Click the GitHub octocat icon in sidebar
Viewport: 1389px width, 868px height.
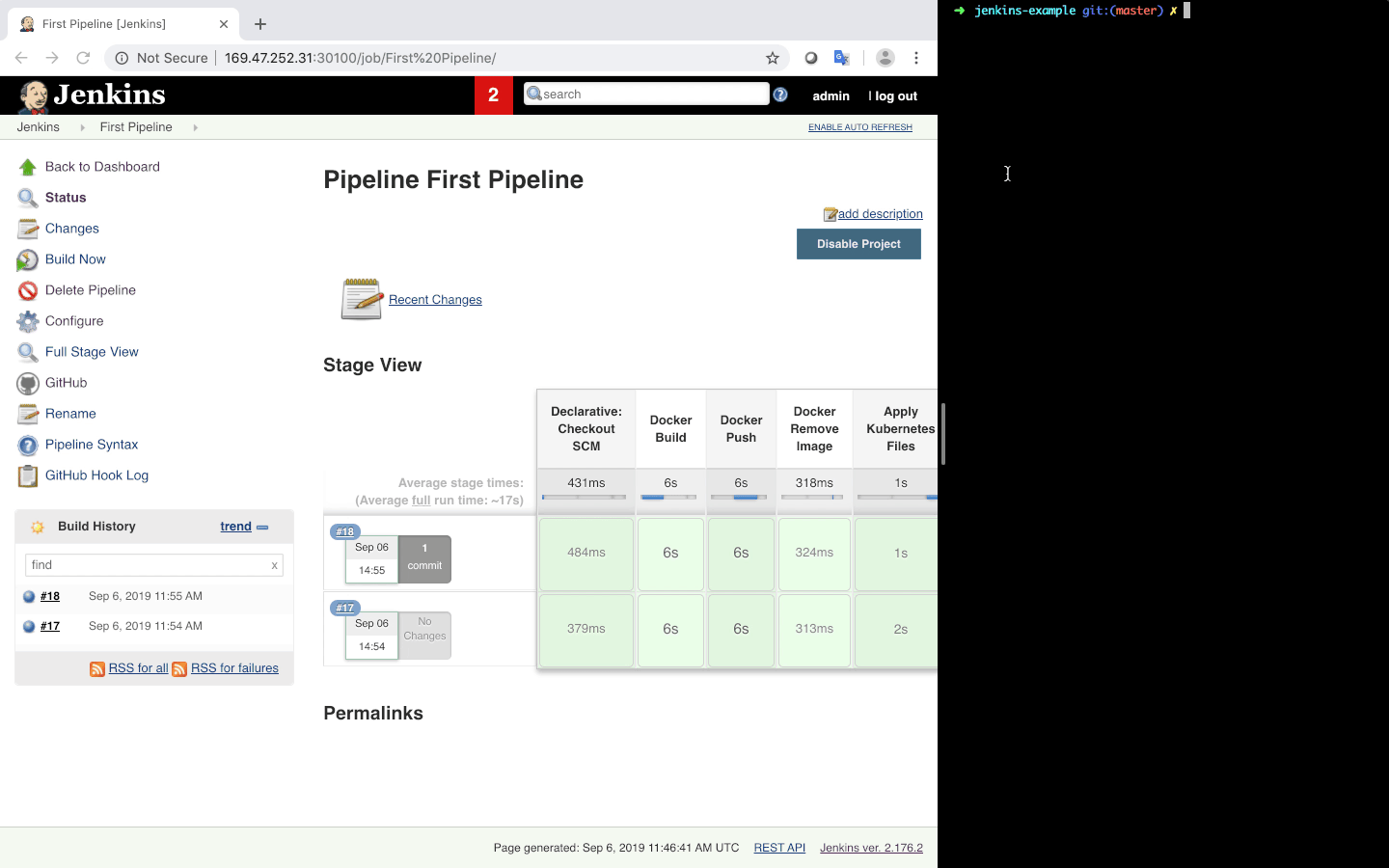(x=28, y=383)
